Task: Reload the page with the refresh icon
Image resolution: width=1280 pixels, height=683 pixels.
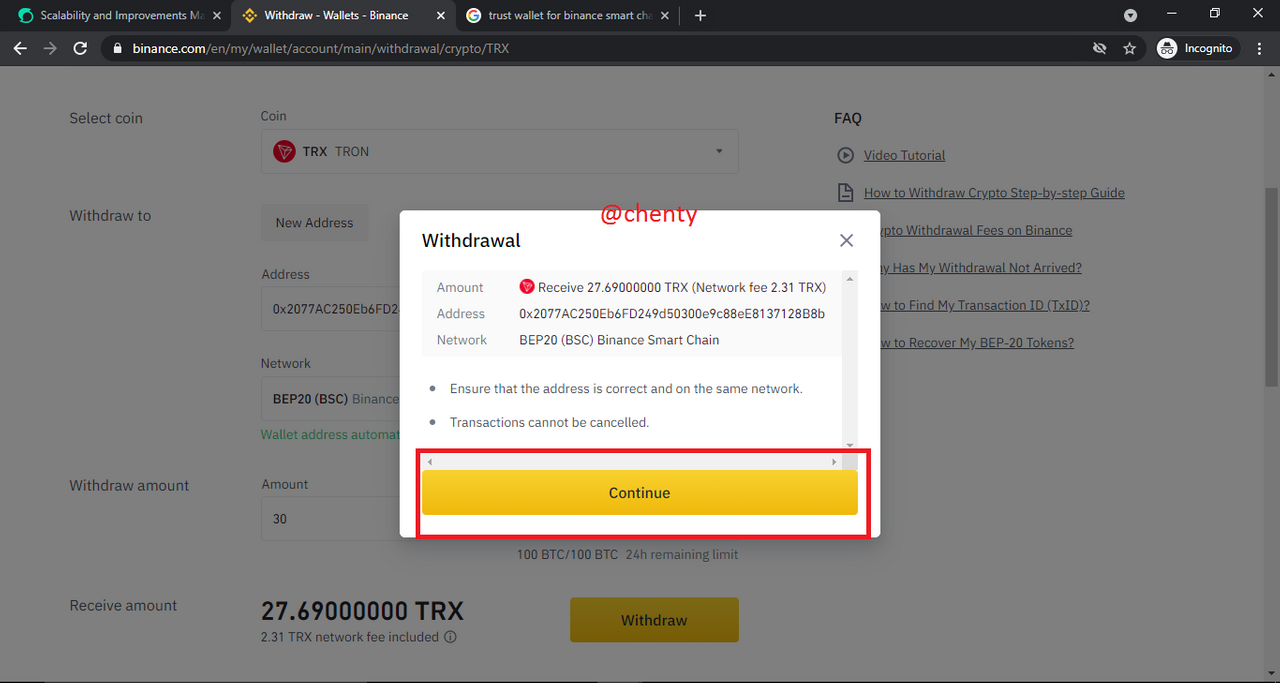Action: (x=81, y=48)
